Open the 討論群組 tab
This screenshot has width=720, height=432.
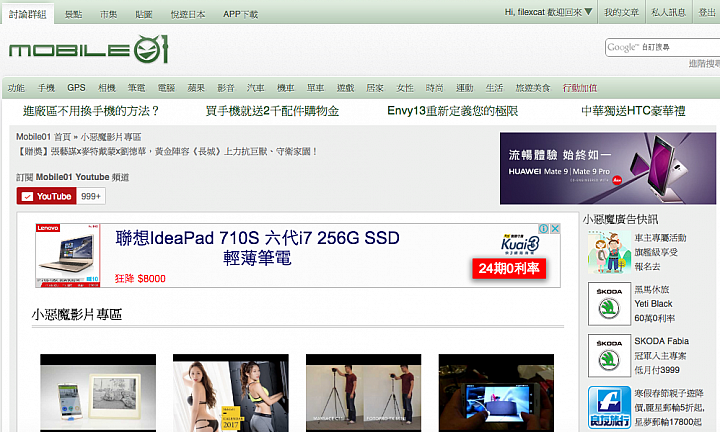tap(28, 14)
